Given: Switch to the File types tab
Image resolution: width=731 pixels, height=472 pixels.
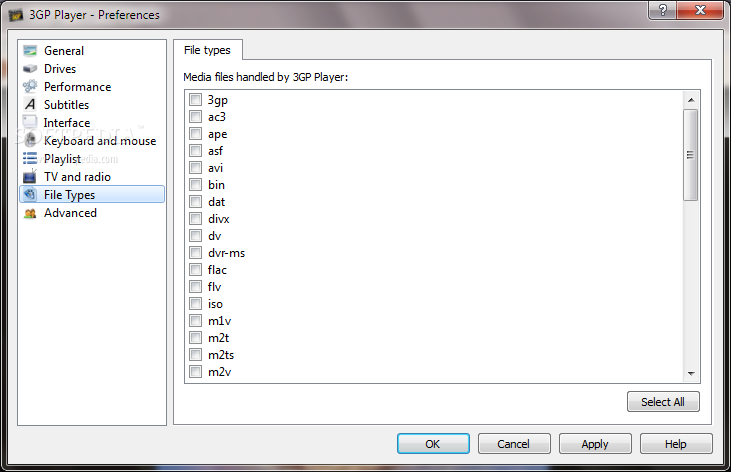Looking at the screenshot, I should coord(207,50).
